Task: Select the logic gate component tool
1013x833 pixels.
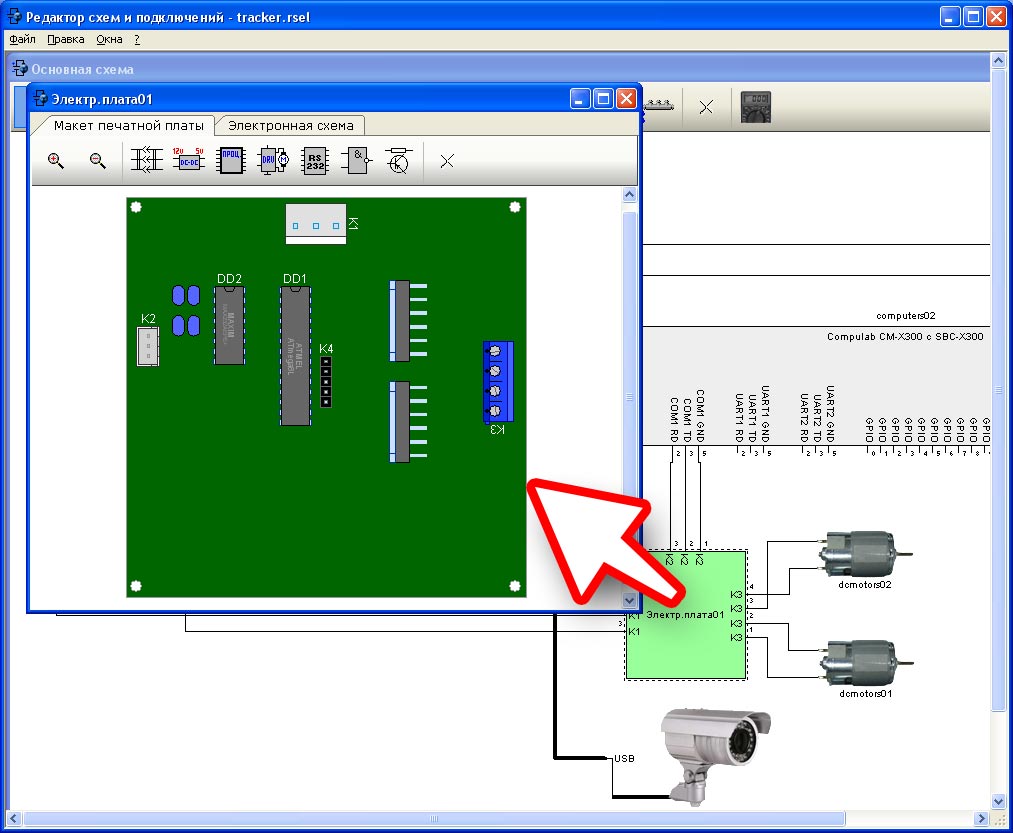Action: (357, 160)
